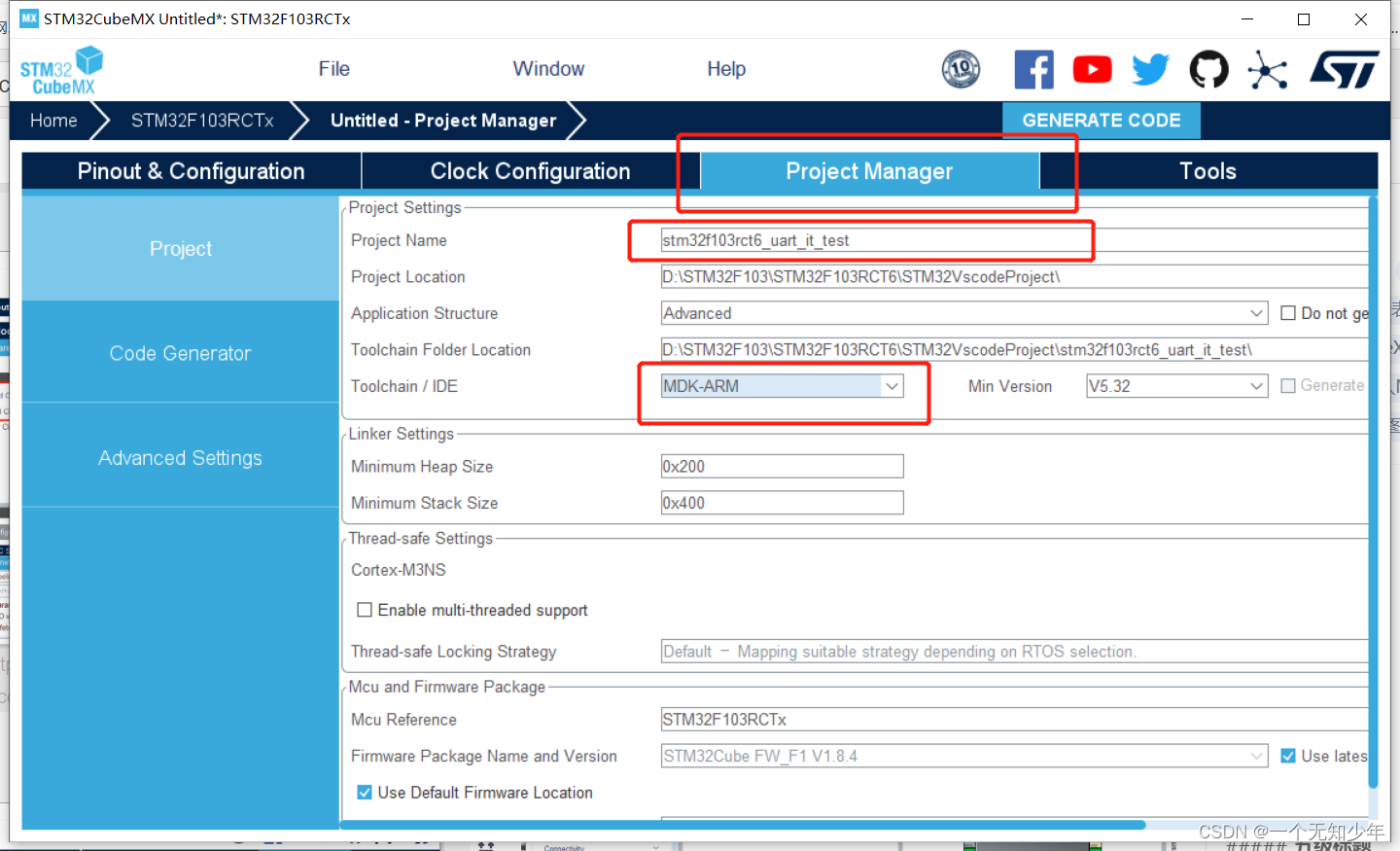The height and width of the screenshot is (851, 1400).
Task: Go to the Home breadcrumb
Action: (x=53, y=121)
